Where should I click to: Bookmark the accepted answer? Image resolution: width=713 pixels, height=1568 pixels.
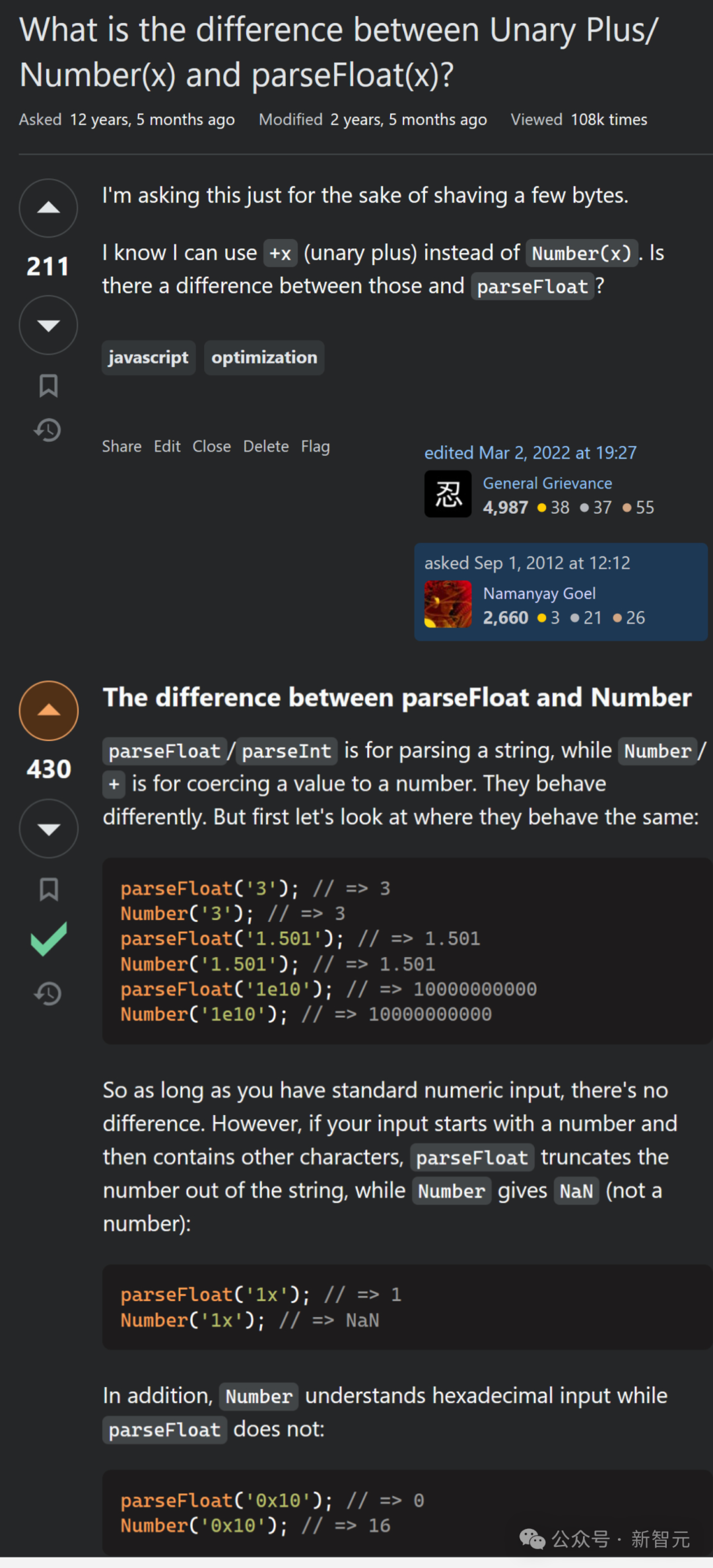(48, 890)
